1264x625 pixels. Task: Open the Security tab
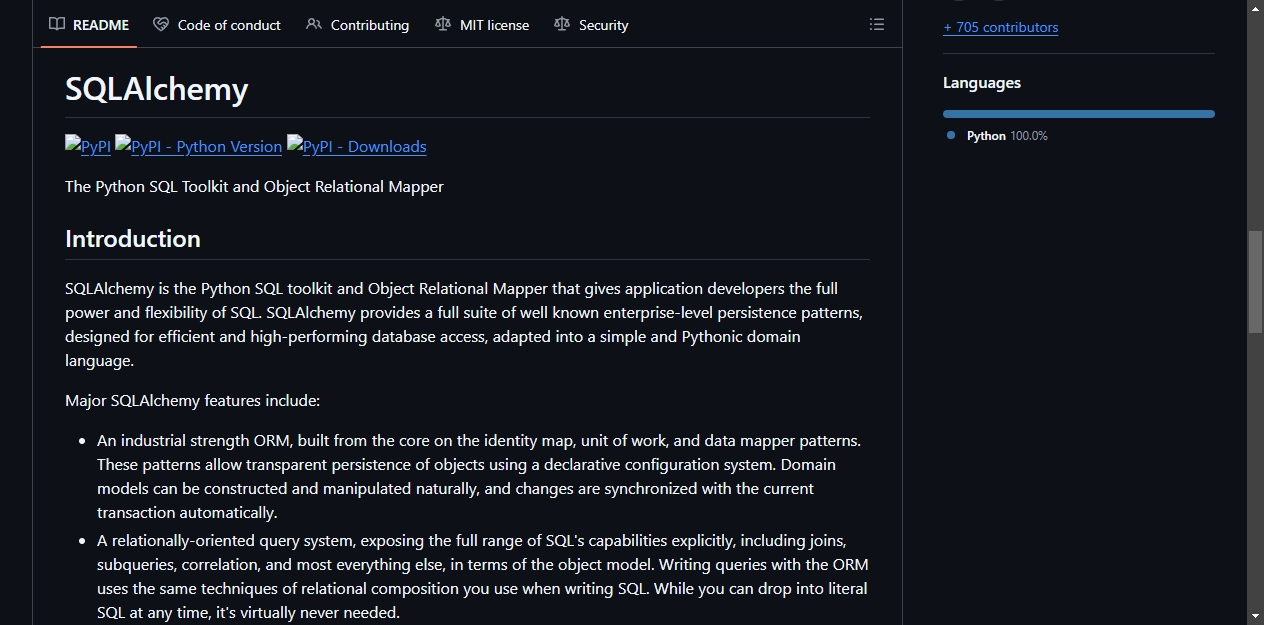coord(591,25)
